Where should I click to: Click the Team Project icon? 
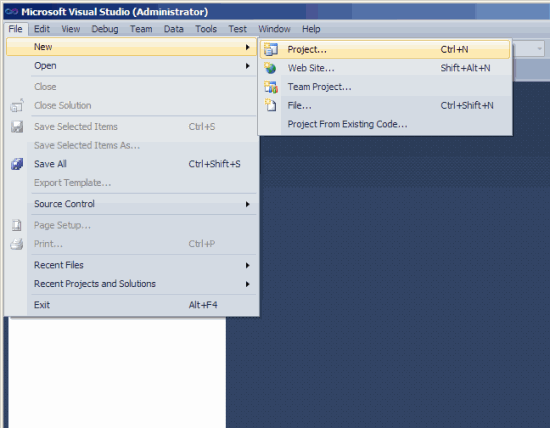(271, 87)
